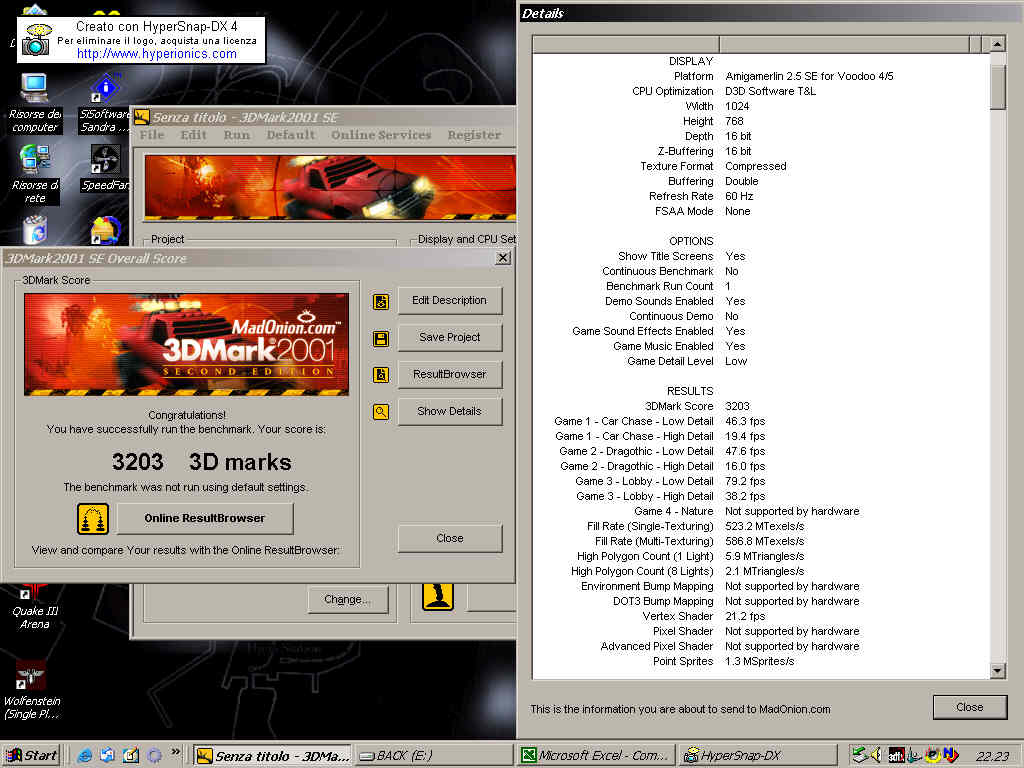This screenshot has height=768, width=1024.
Task: Select the Risorse del computer desktop icon
Action: pyautogui.click(x=35, y=103)
